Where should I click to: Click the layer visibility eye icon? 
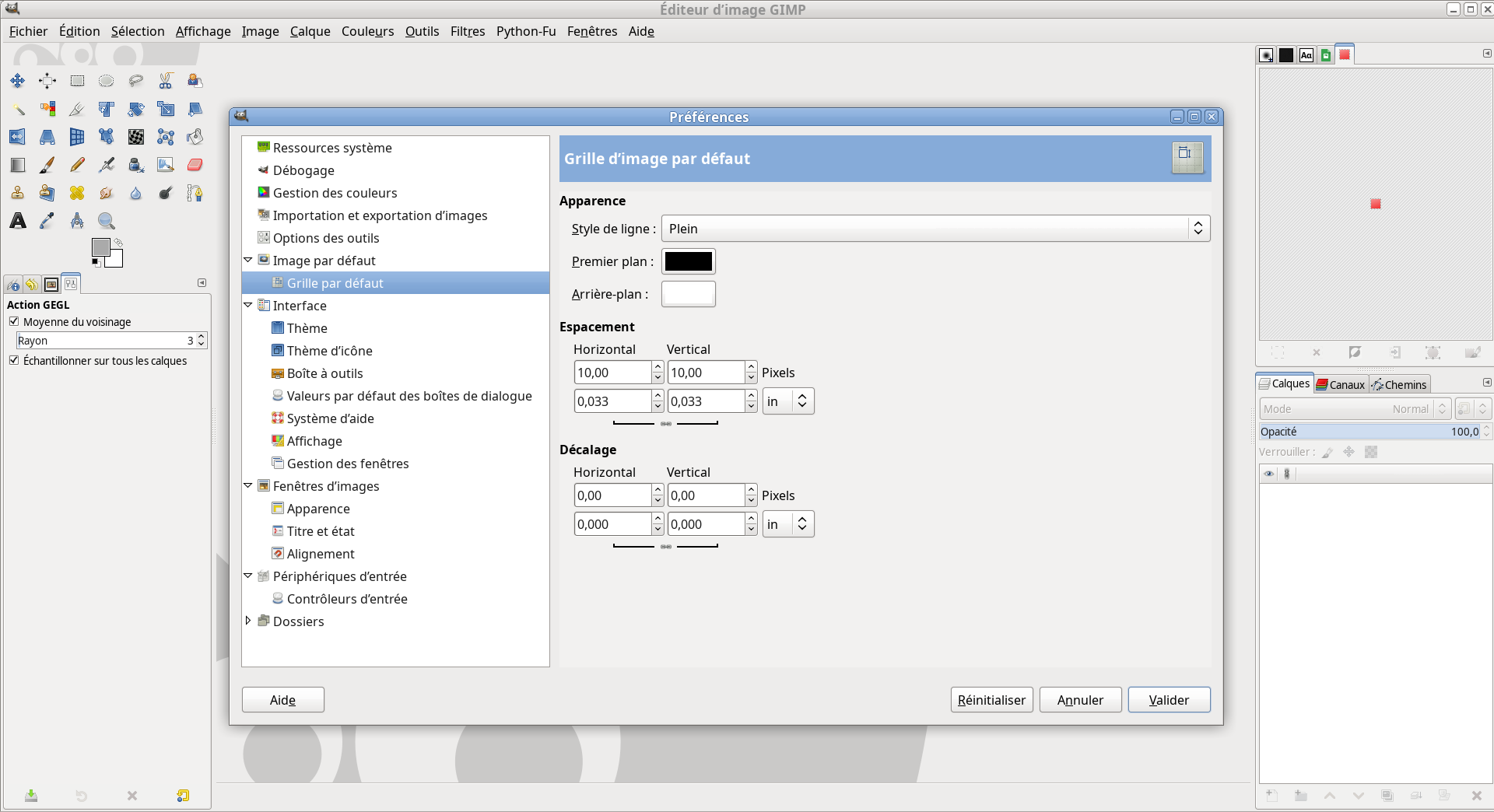(1269, 474)
